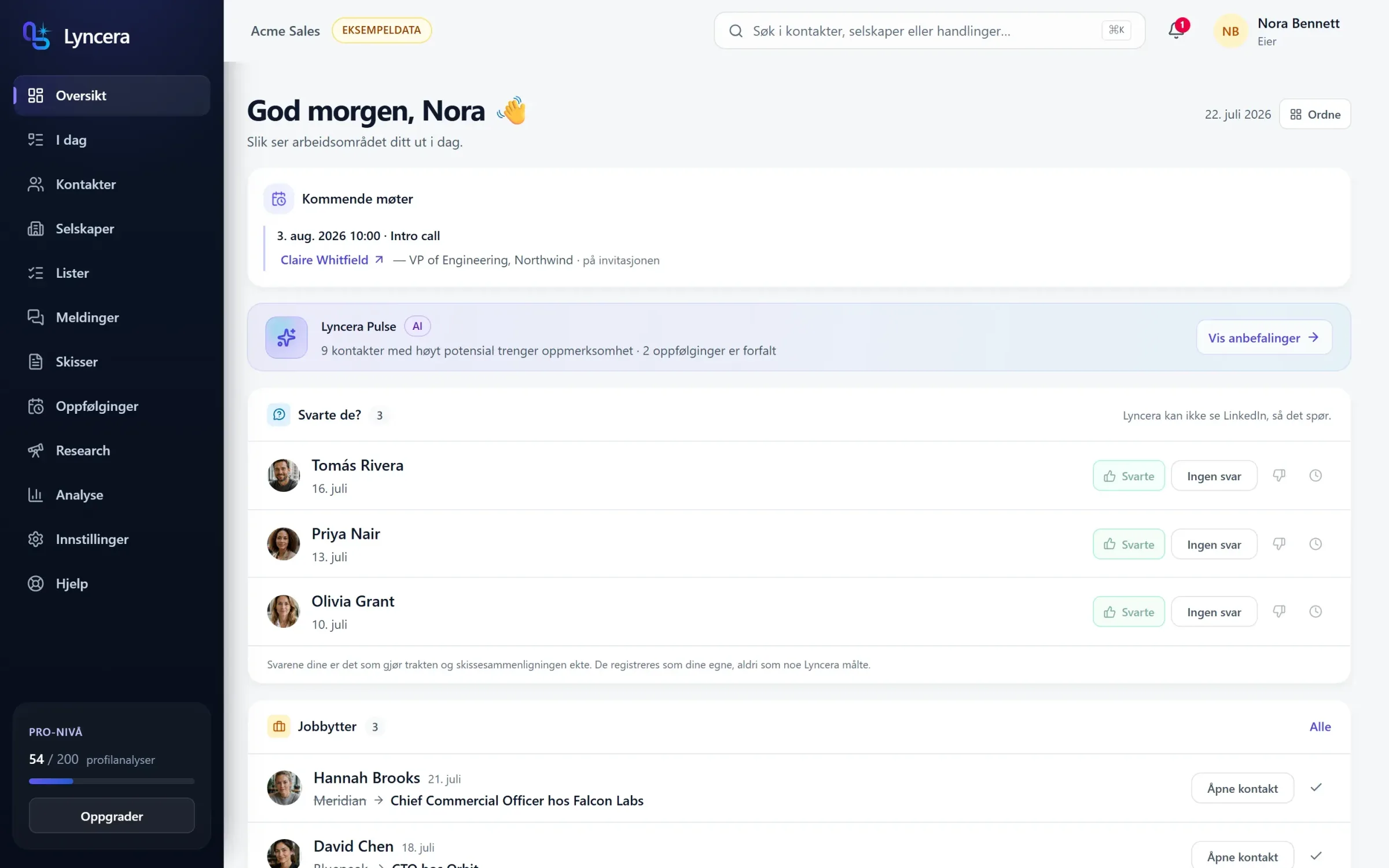Mark Priya Nair thumbs-down
Viewport: 1389px width, 868px height.
click(1279, 544)
